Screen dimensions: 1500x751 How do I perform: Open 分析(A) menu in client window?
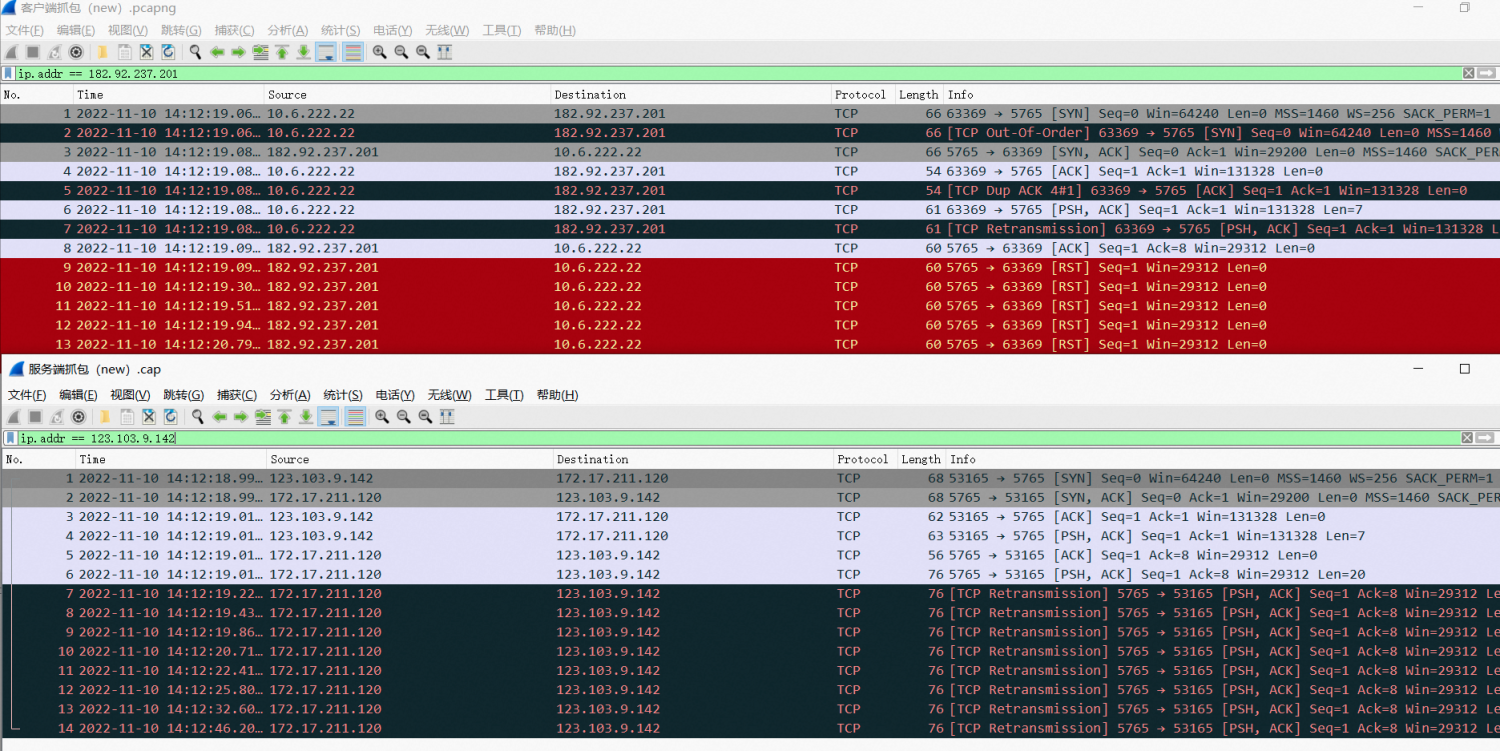coord(287,30)
